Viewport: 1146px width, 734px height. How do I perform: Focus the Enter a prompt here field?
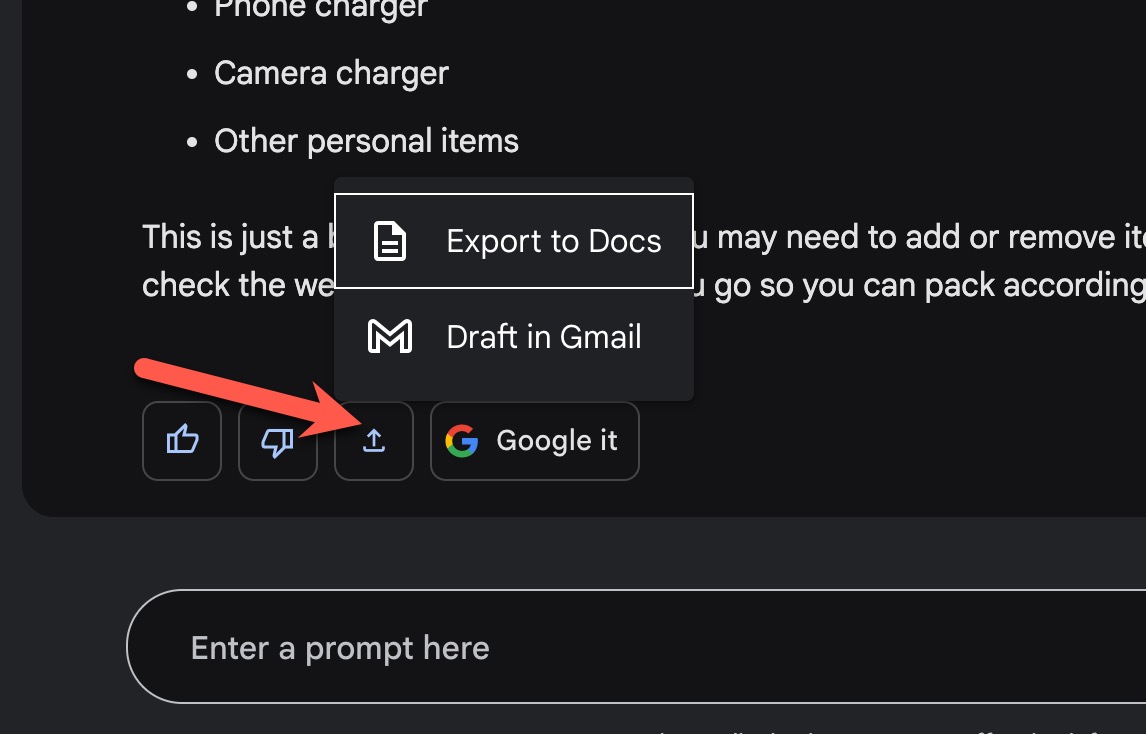[600, 648]
